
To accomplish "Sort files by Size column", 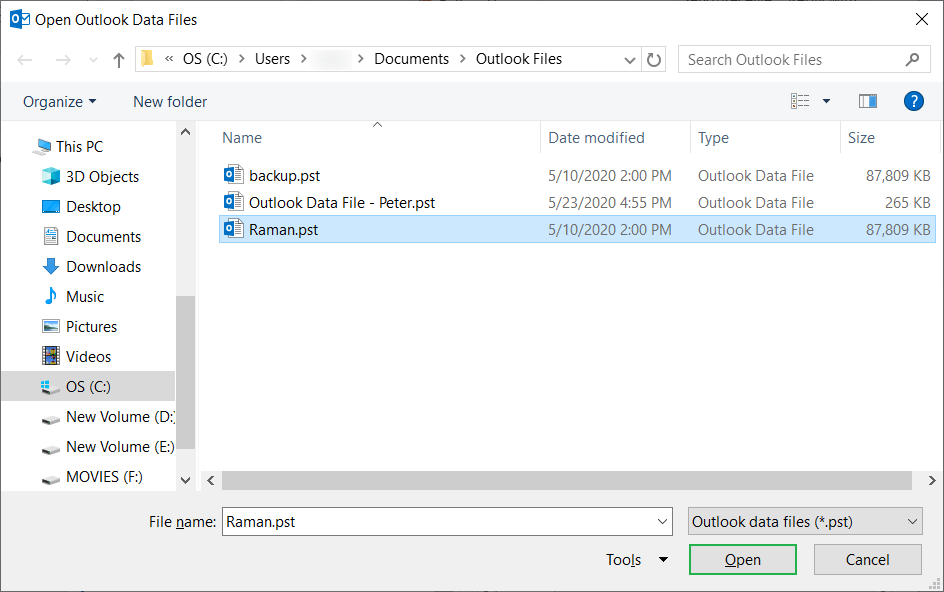I will coord(861,138).
